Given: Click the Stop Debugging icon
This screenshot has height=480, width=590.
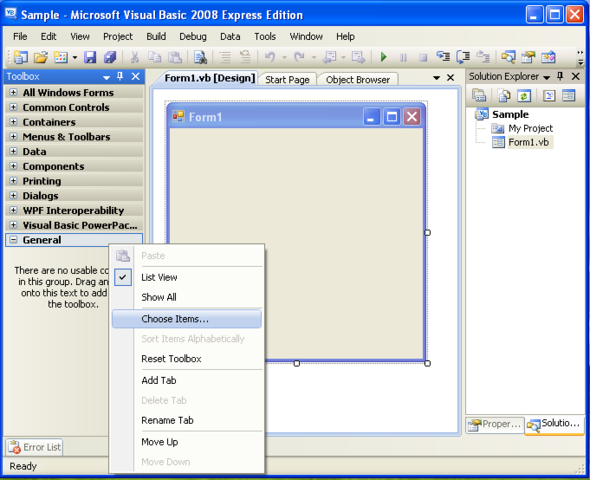Looking at the screenshot, I should [423, 58].
